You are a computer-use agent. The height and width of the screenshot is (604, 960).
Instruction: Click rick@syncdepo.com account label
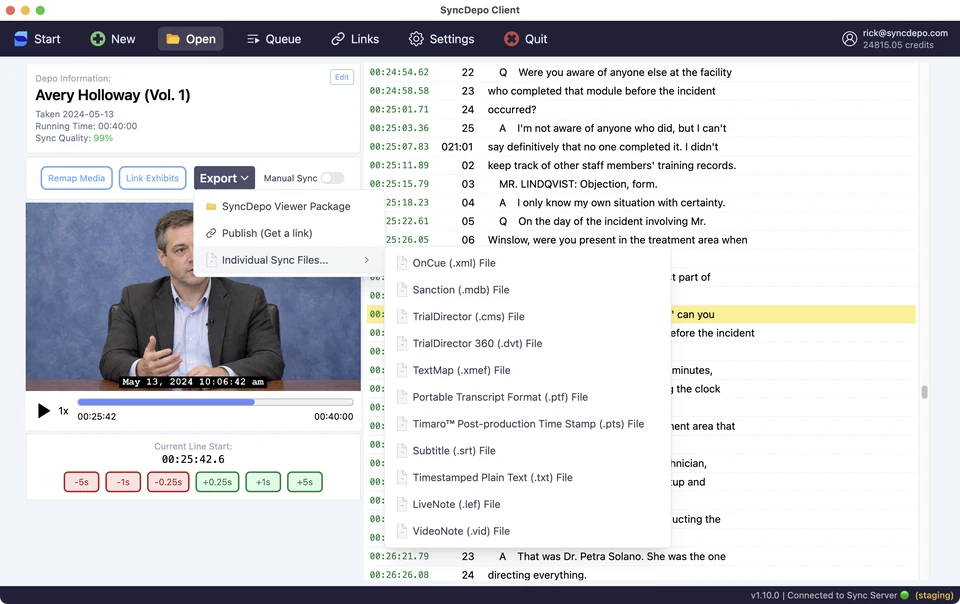point(905,33)
